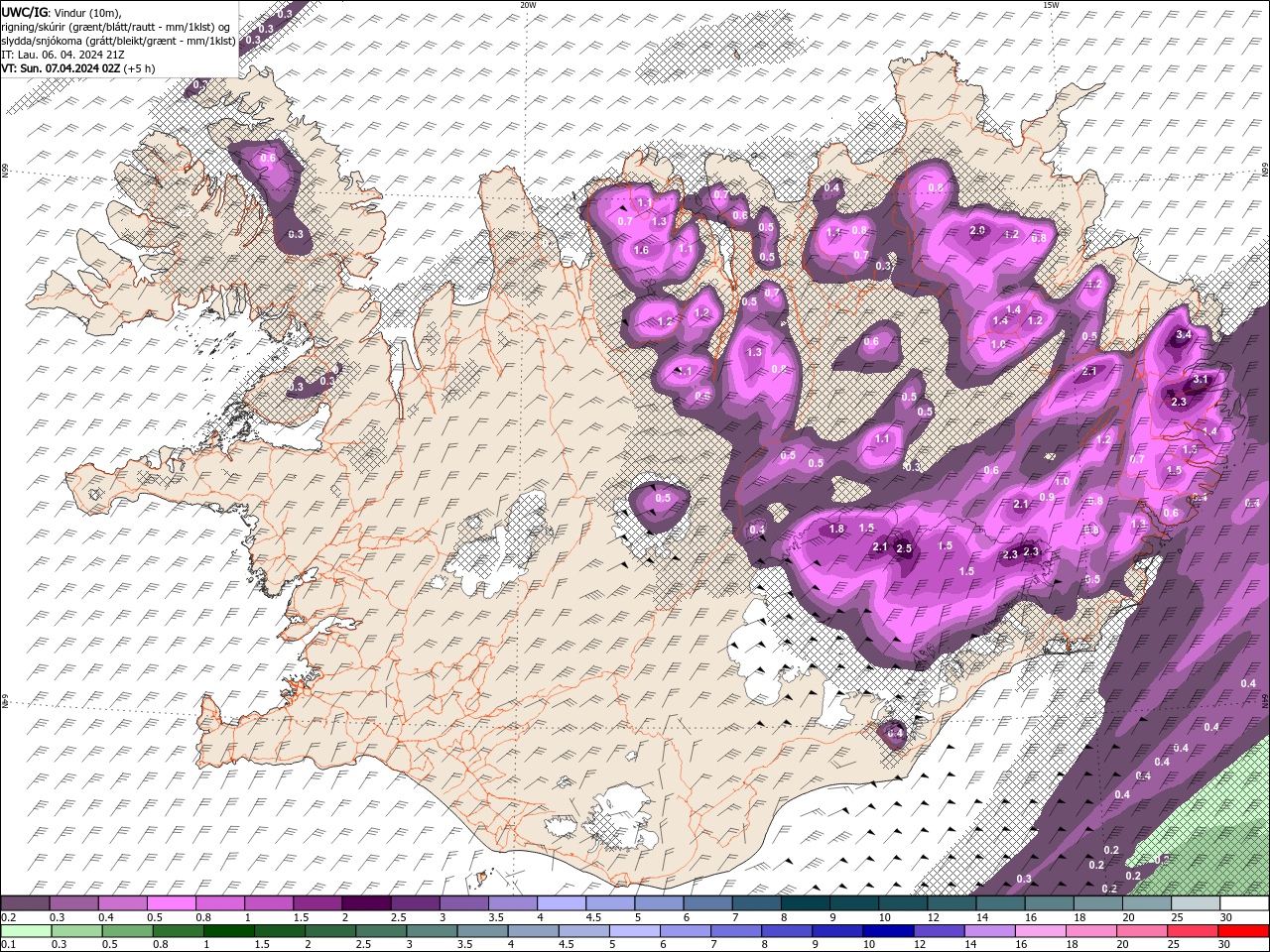Click the 3.1 precipitation value on the map
The image size is (1270, 952).
1201,380
